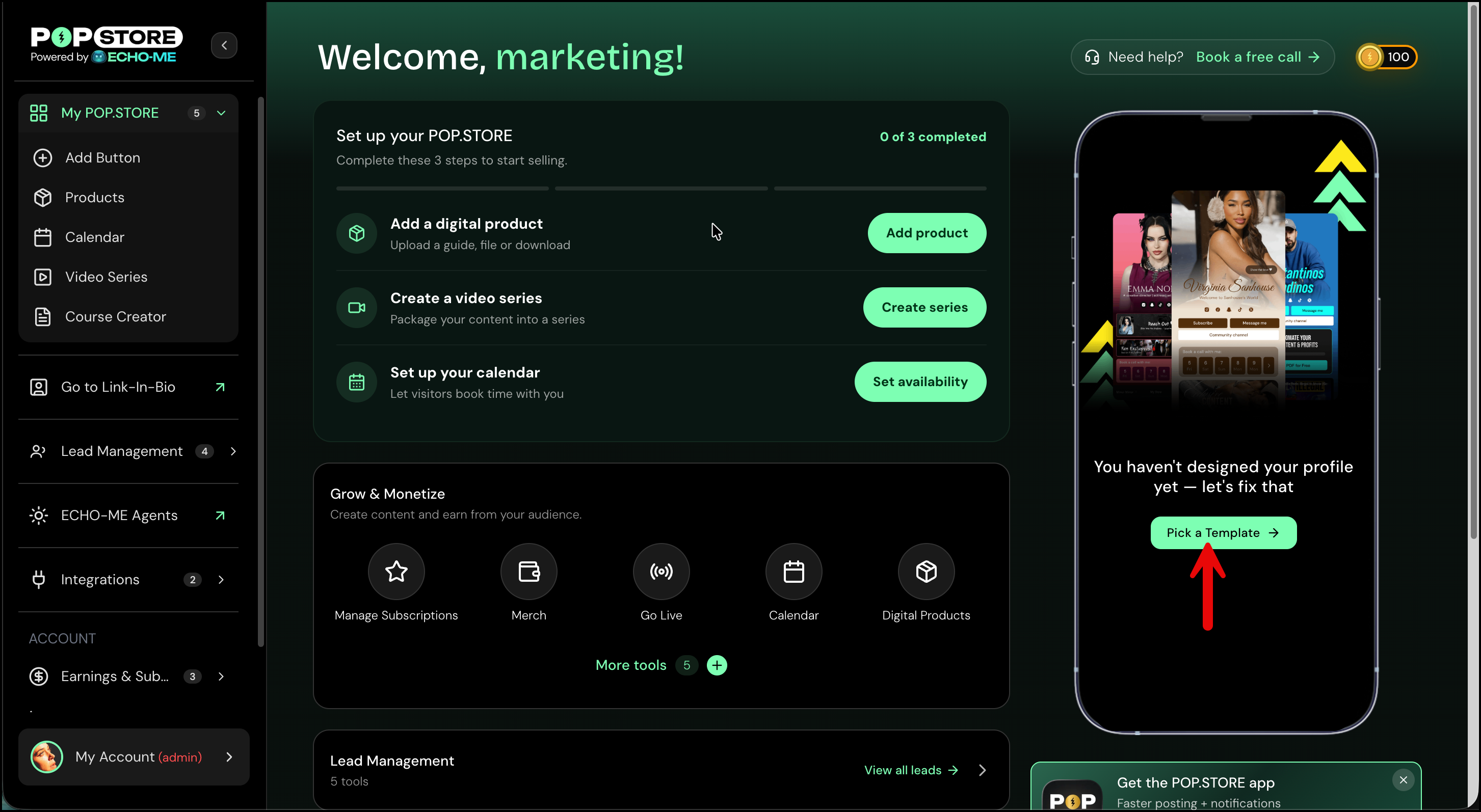Viewport: 1481px width, 812px height.
Task: Click the Earnings dollar coin icon
Action: coord(39,676)
